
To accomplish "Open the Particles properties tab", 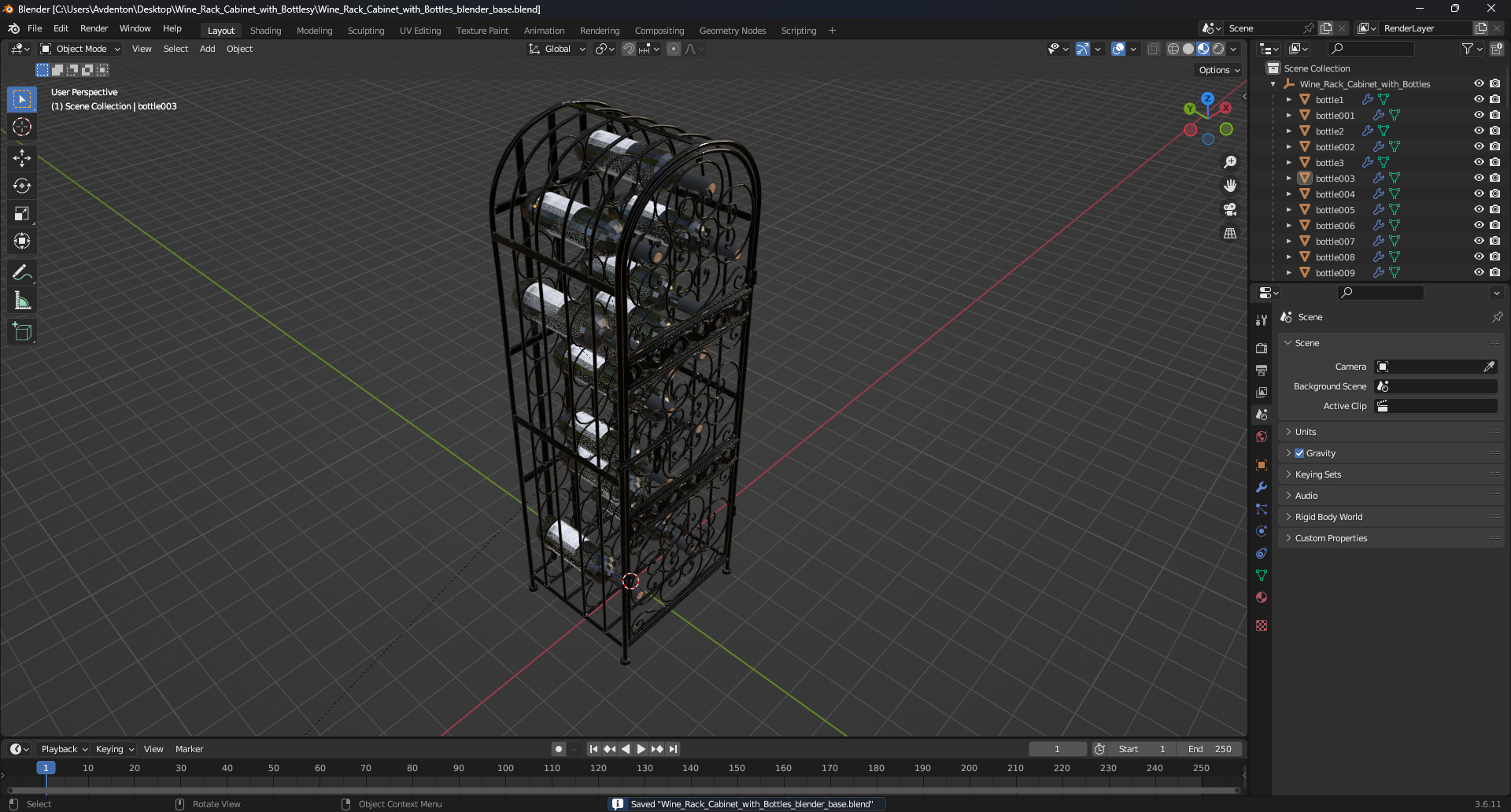I will pyautogui.click(x=1262, y=509).
